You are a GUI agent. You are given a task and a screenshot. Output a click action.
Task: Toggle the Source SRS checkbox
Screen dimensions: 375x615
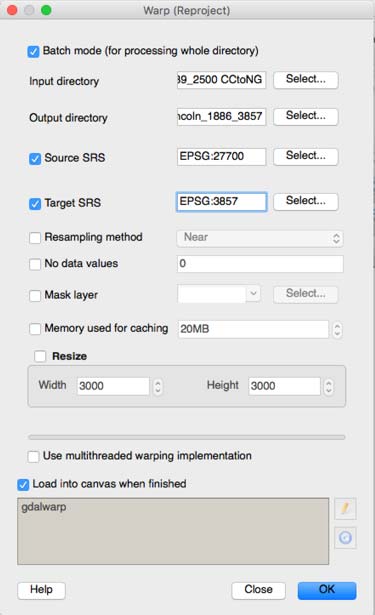click(x=35, y=158)
